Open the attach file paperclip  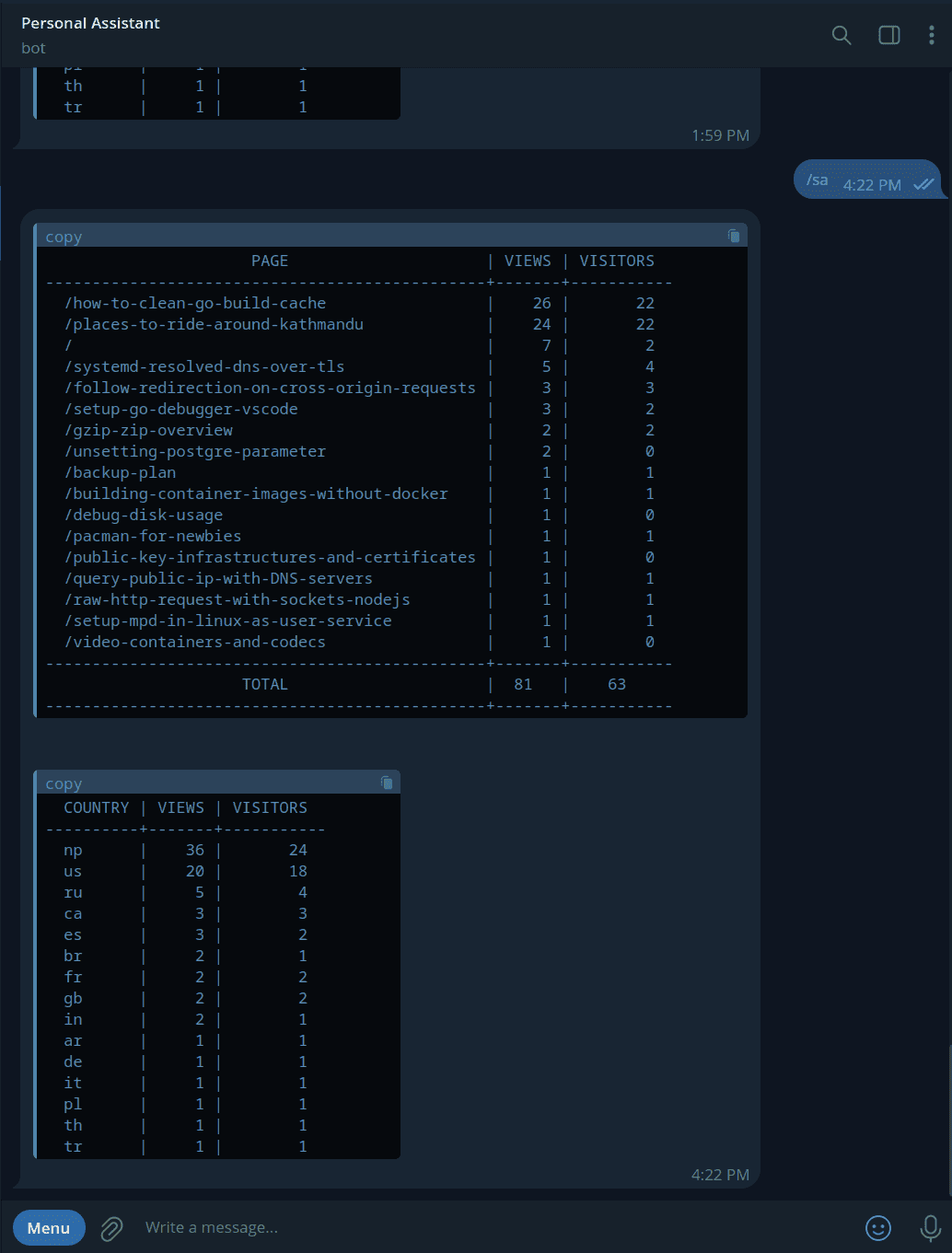click(x=111, y=1227)
